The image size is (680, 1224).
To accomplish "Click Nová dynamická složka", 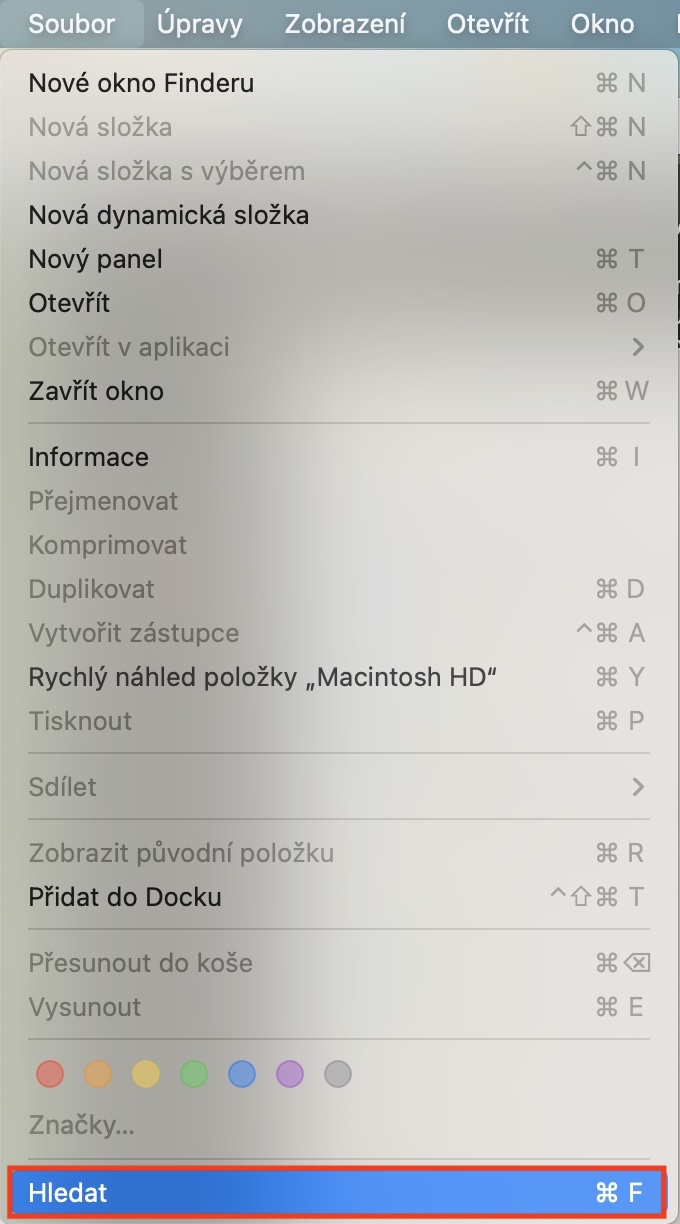I will (168, 215).
